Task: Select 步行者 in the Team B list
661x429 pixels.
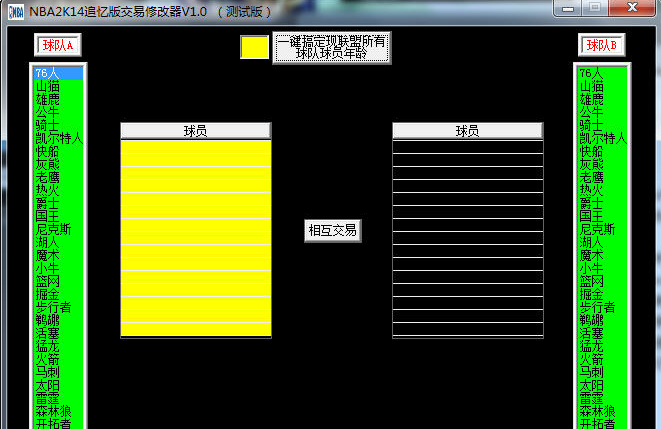Action: 602,307
